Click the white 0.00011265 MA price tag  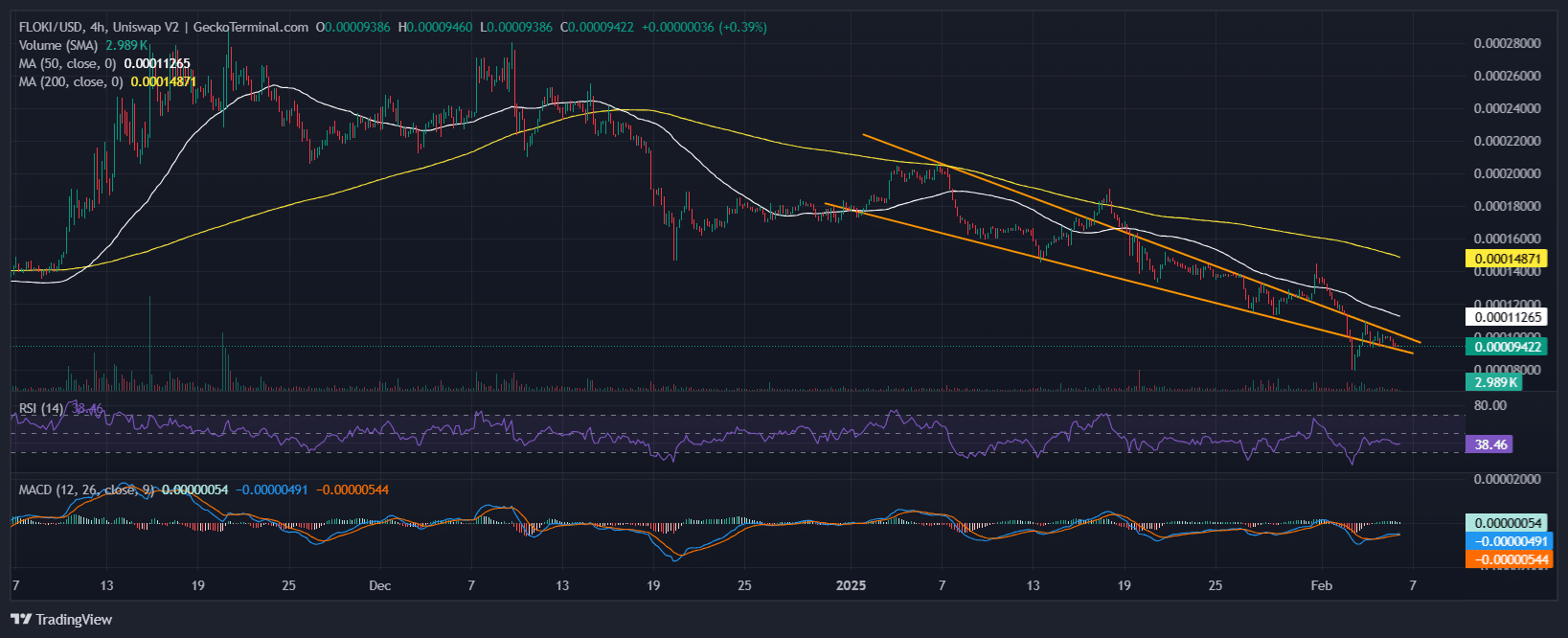pos(1508,317)
